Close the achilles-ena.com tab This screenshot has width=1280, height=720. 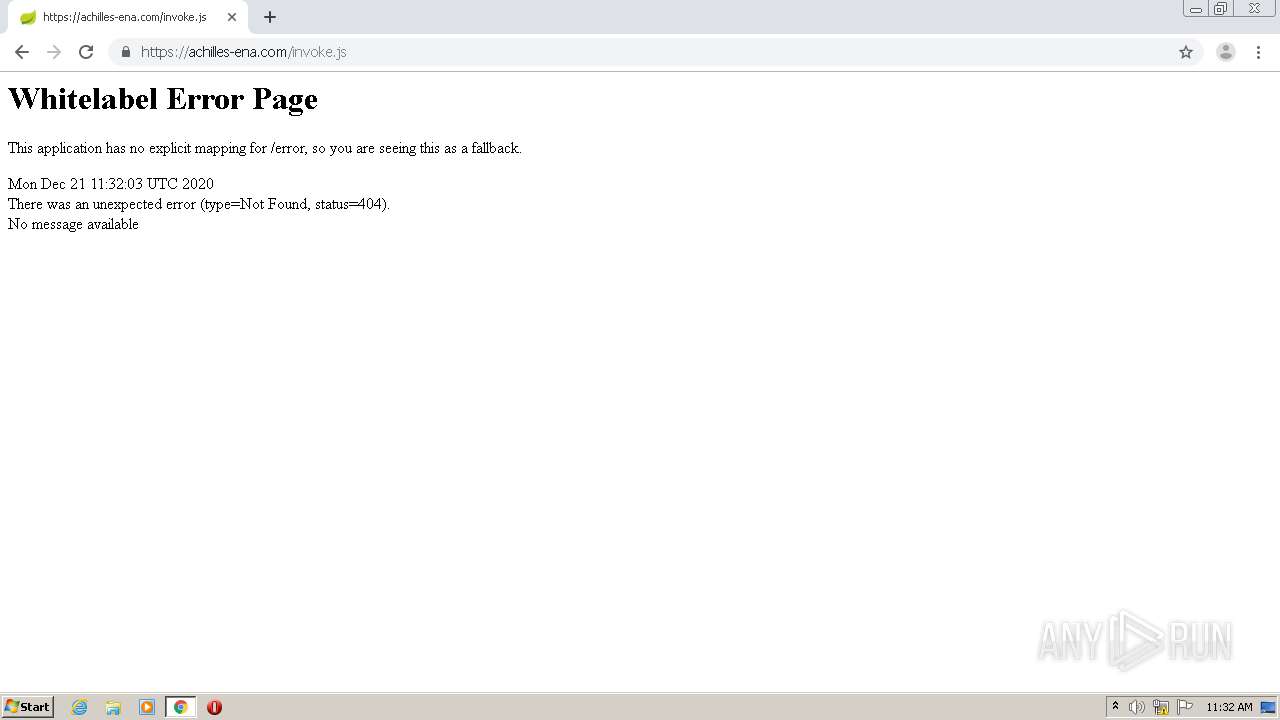[x=232, y=17]
